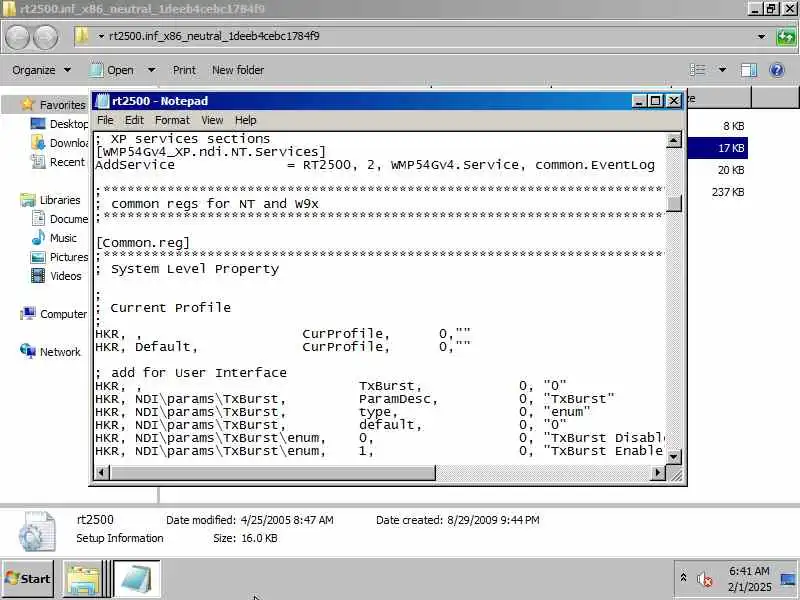
Task: Click the Network globe icon
Action: 28,351
